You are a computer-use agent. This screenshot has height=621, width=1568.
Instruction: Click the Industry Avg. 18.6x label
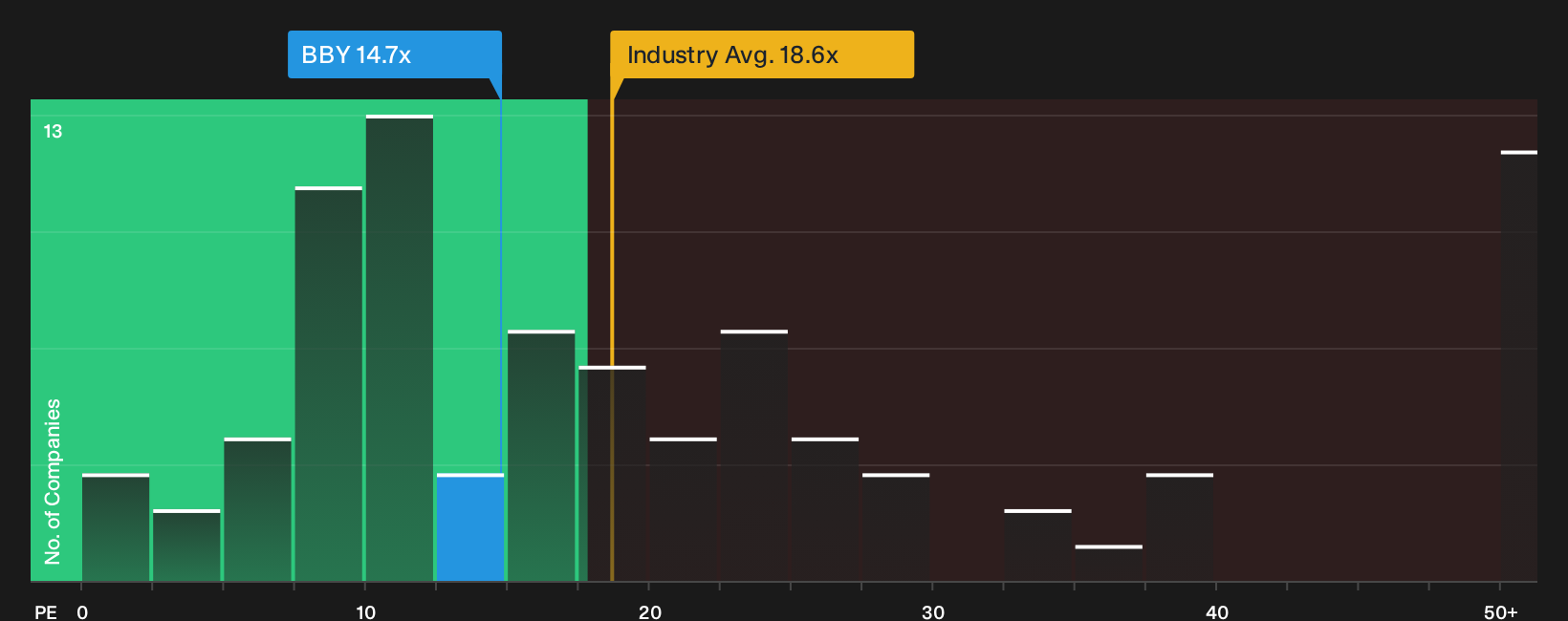point(762,54)
